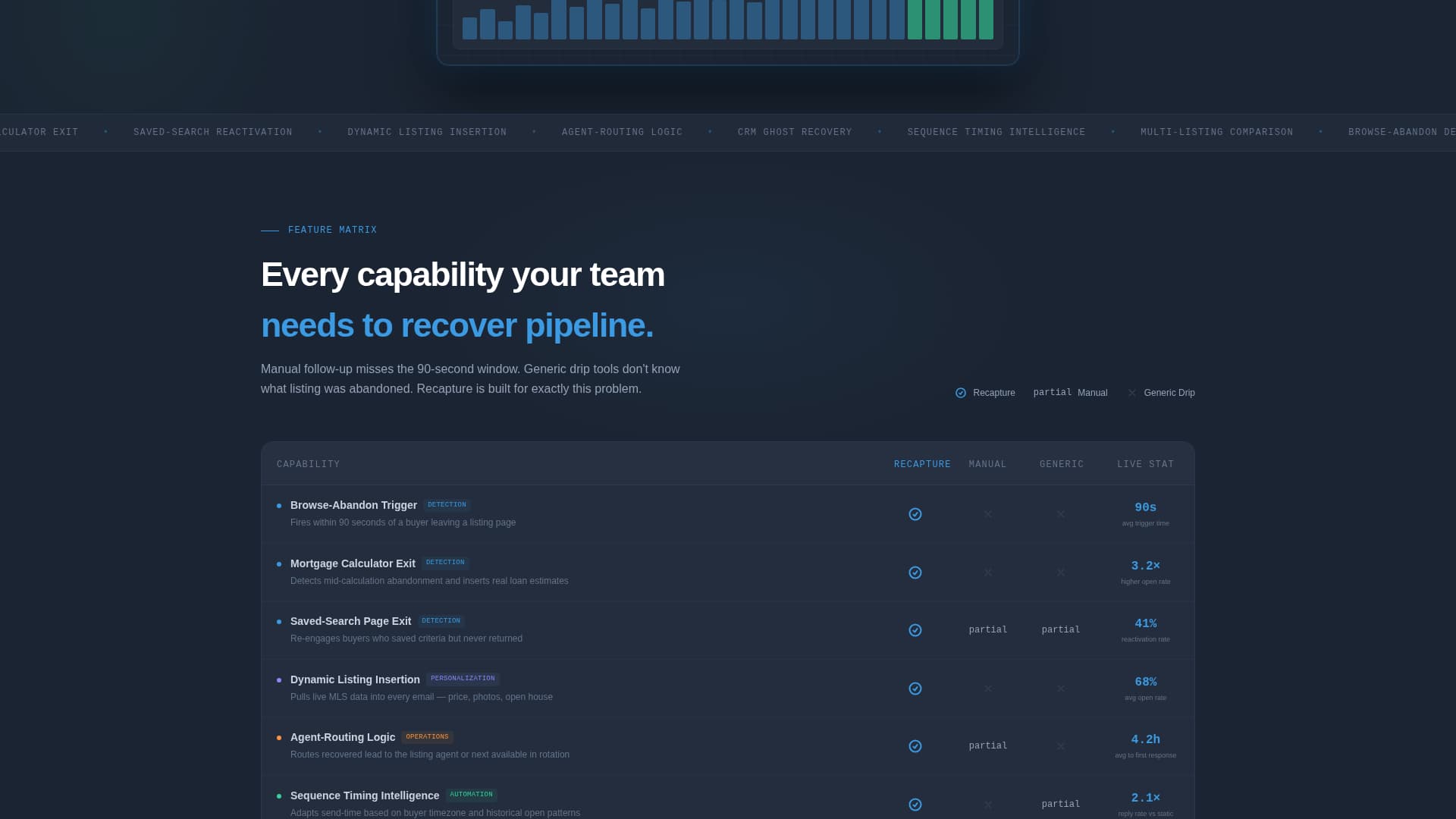Click the X icon in the Generic Drip legend
The image size is (1456, 819).
[x=1132, y=393]
